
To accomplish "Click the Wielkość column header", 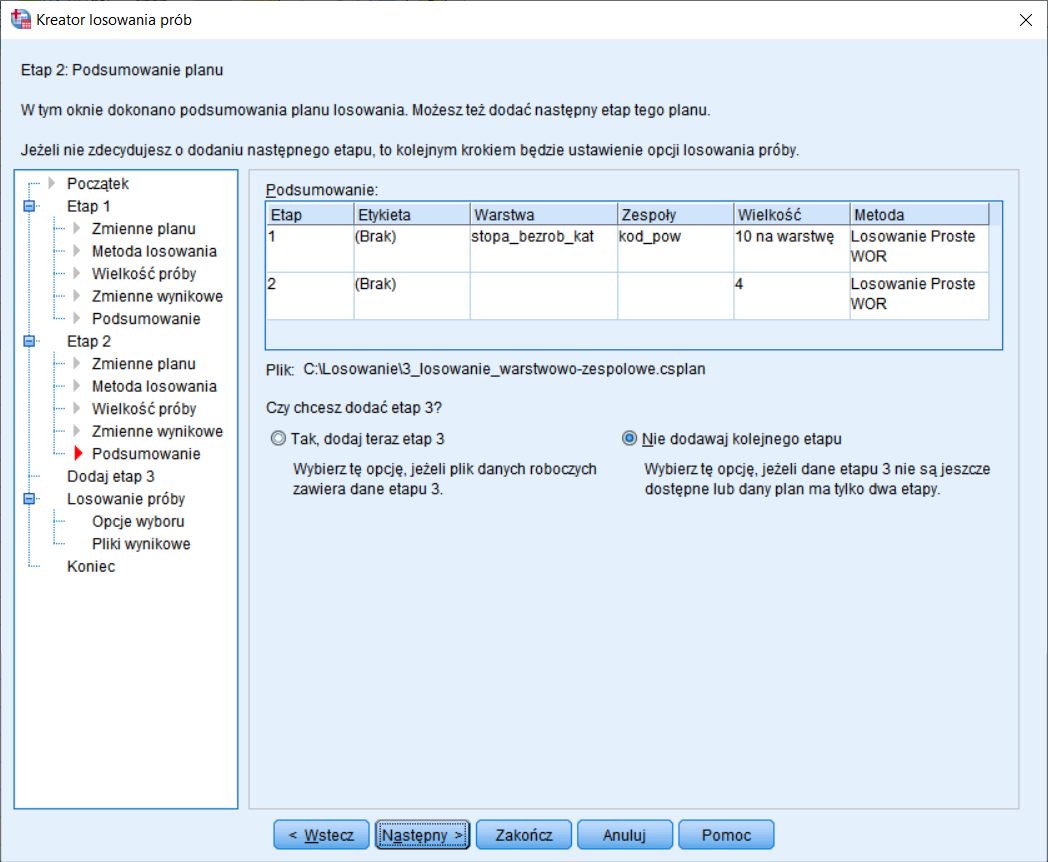I will click(x=791, y=214).
